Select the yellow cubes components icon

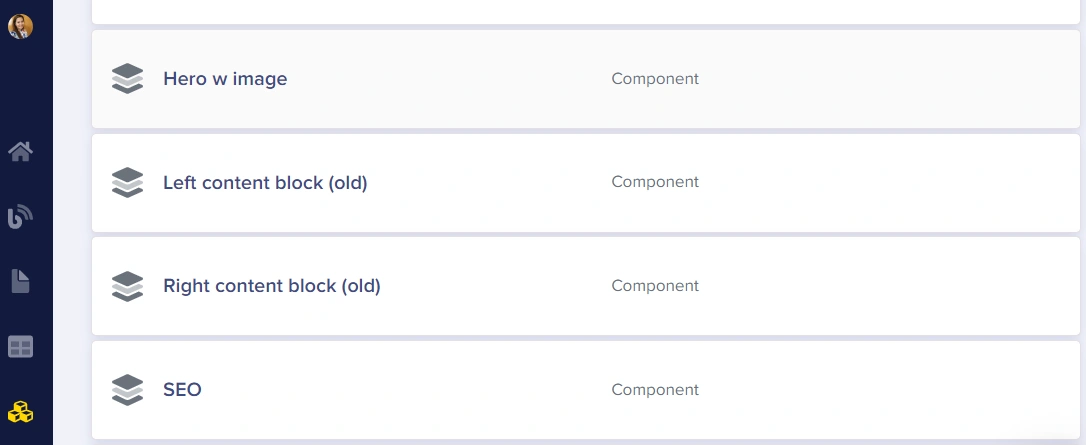click(x=20, y=411)
